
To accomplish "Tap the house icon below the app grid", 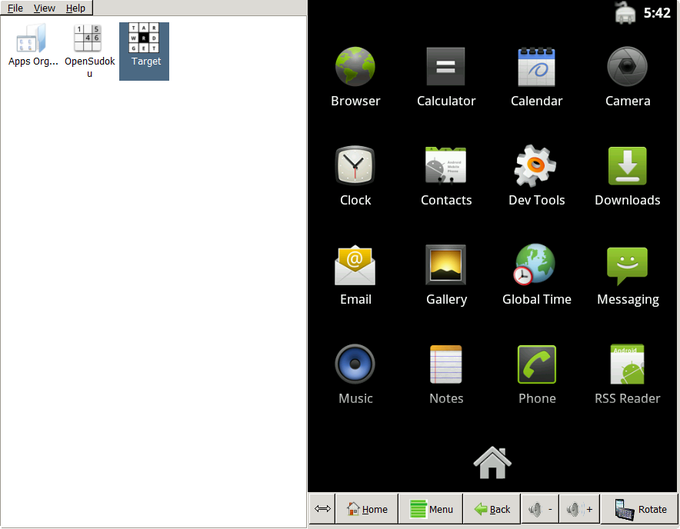I will tap(492, 462).
